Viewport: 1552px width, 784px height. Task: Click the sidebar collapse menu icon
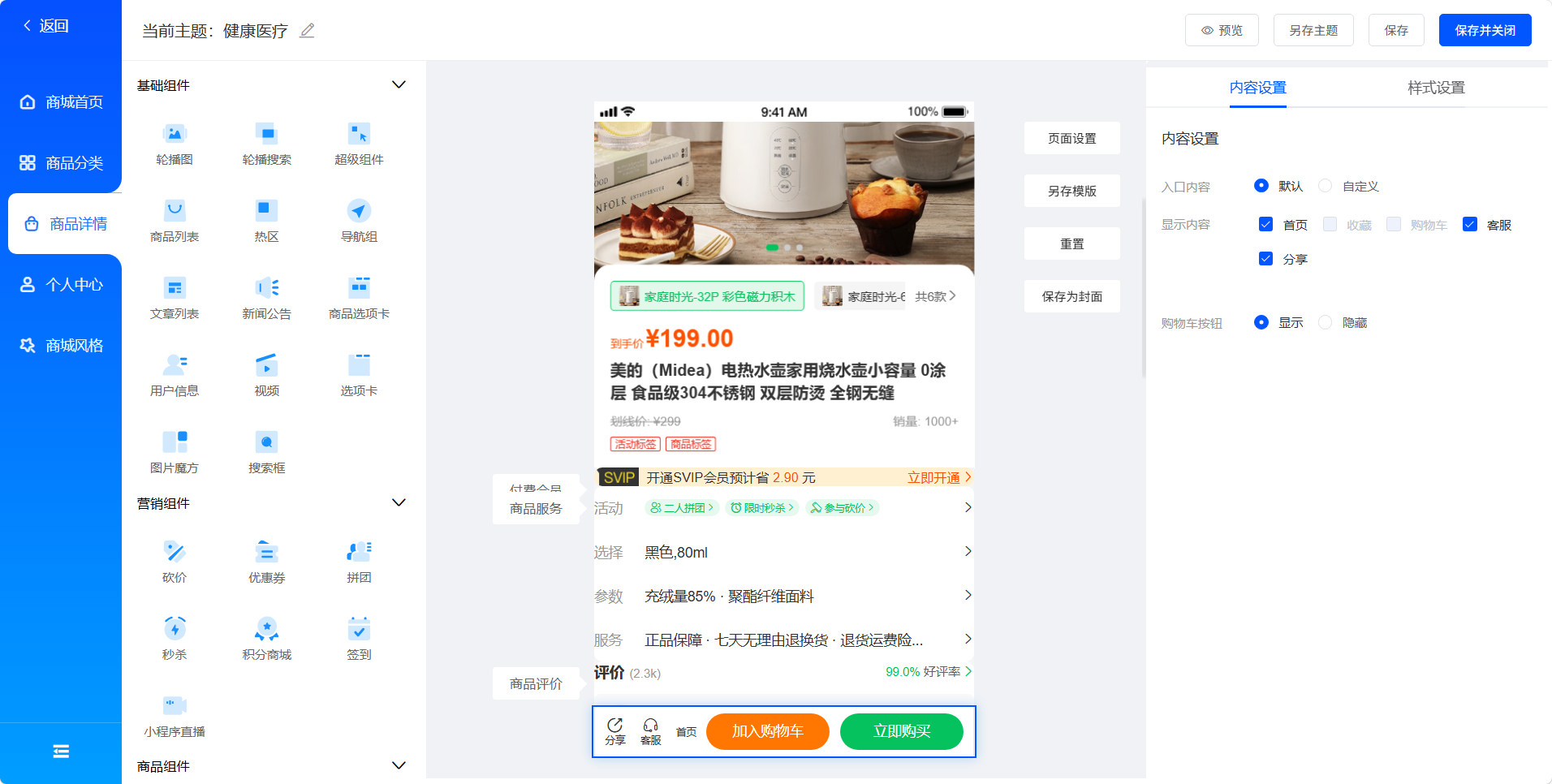(x=61, y=752)
